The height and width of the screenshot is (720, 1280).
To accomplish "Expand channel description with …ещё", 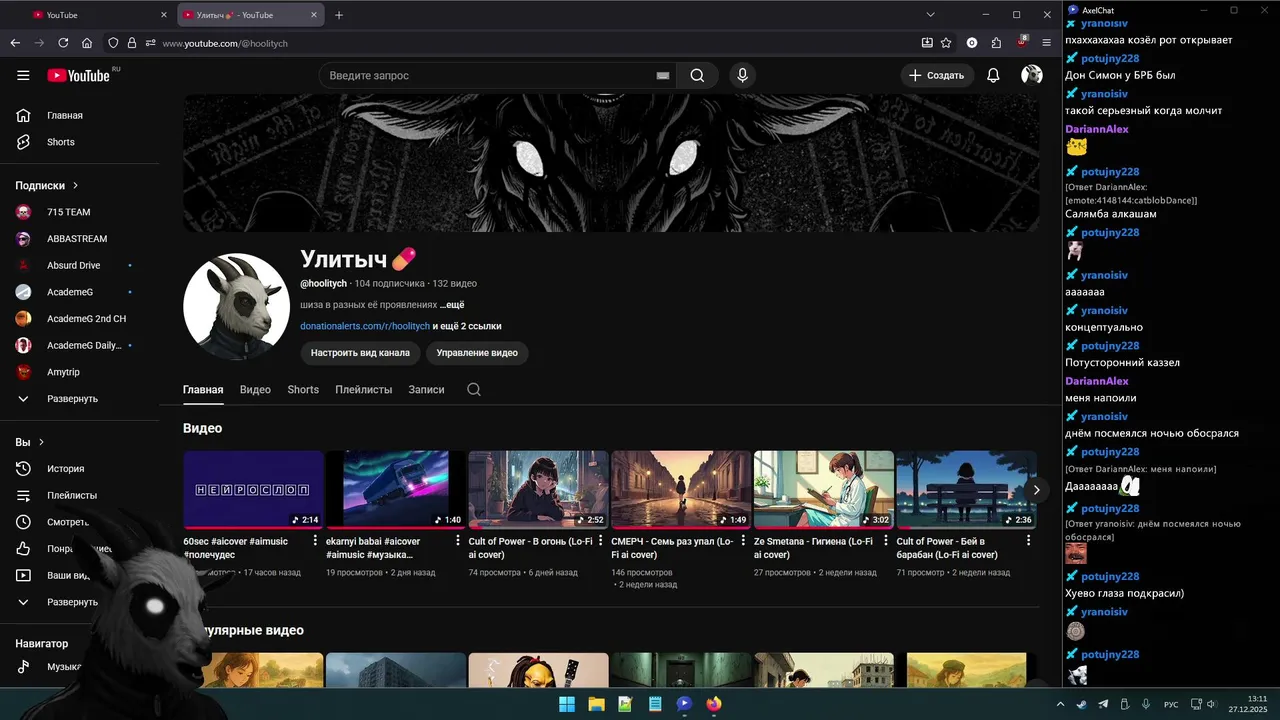I will pyautogui.click(x=452, y=305).
